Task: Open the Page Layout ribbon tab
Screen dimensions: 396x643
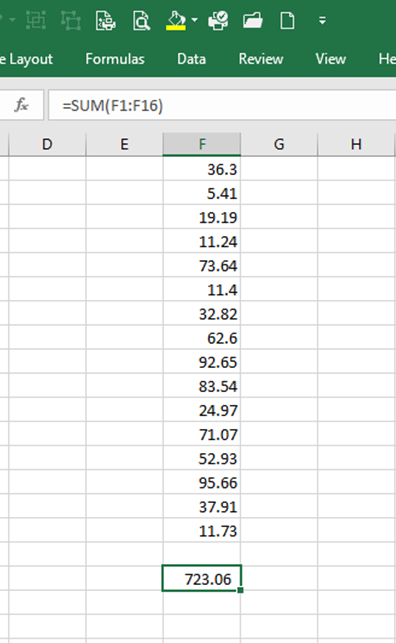Action: (x=26, y=59)
